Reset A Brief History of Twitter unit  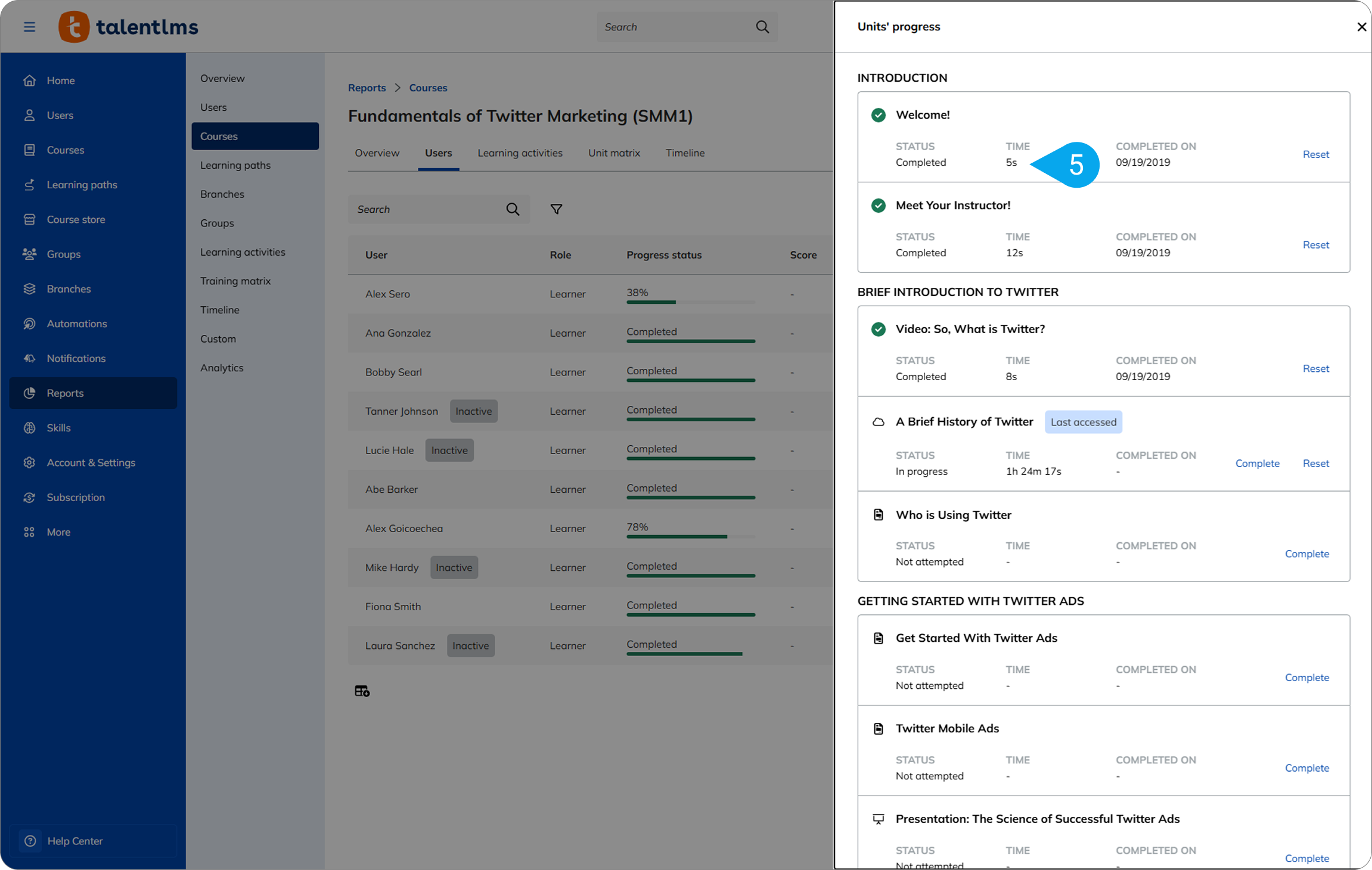point(1315,463)
